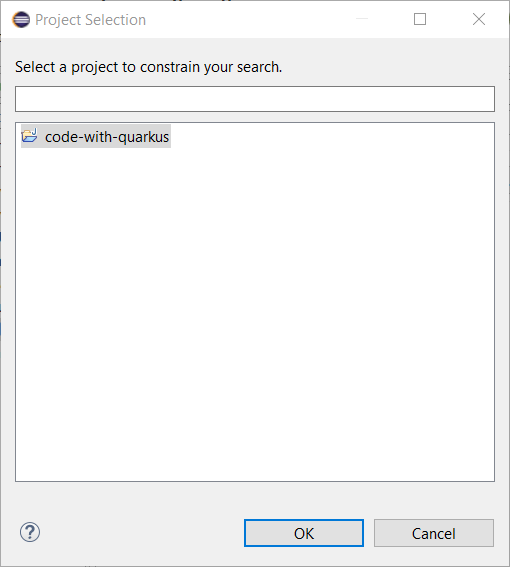The width and height of the screenshot is (510, 567).
Task: Dismiss dialog using the Cancel button
Action: click(434, 533)
